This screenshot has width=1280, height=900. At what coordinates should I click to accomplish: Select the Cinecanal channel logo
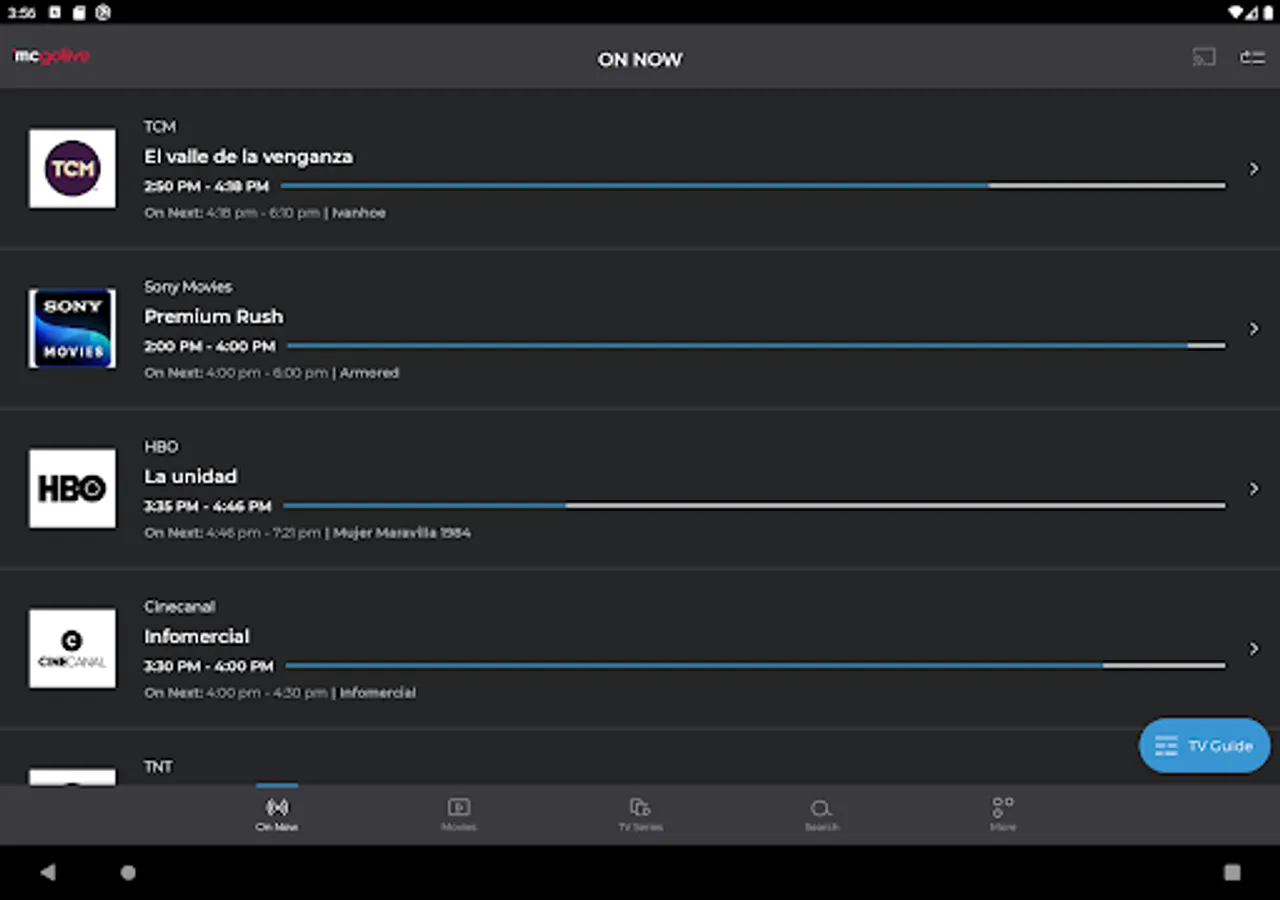point(72,648)
